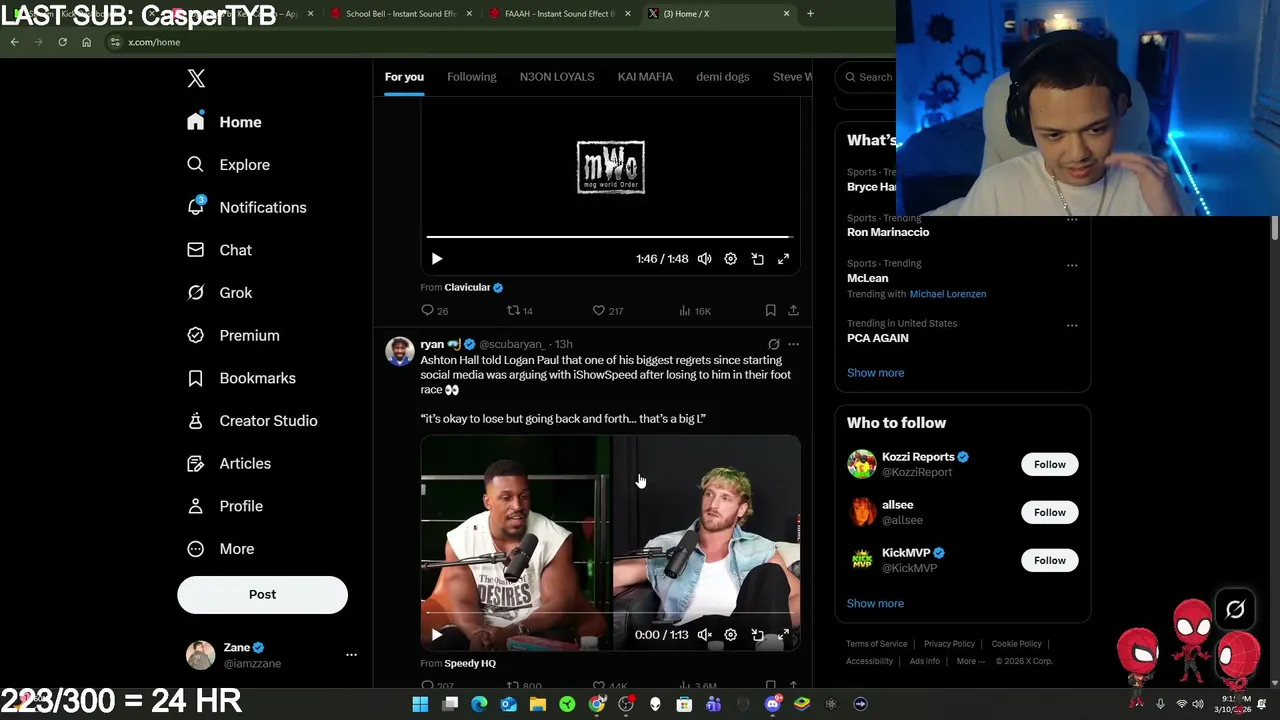Play the Ashton Hall and Logan Paul video

tap(437, 635)
